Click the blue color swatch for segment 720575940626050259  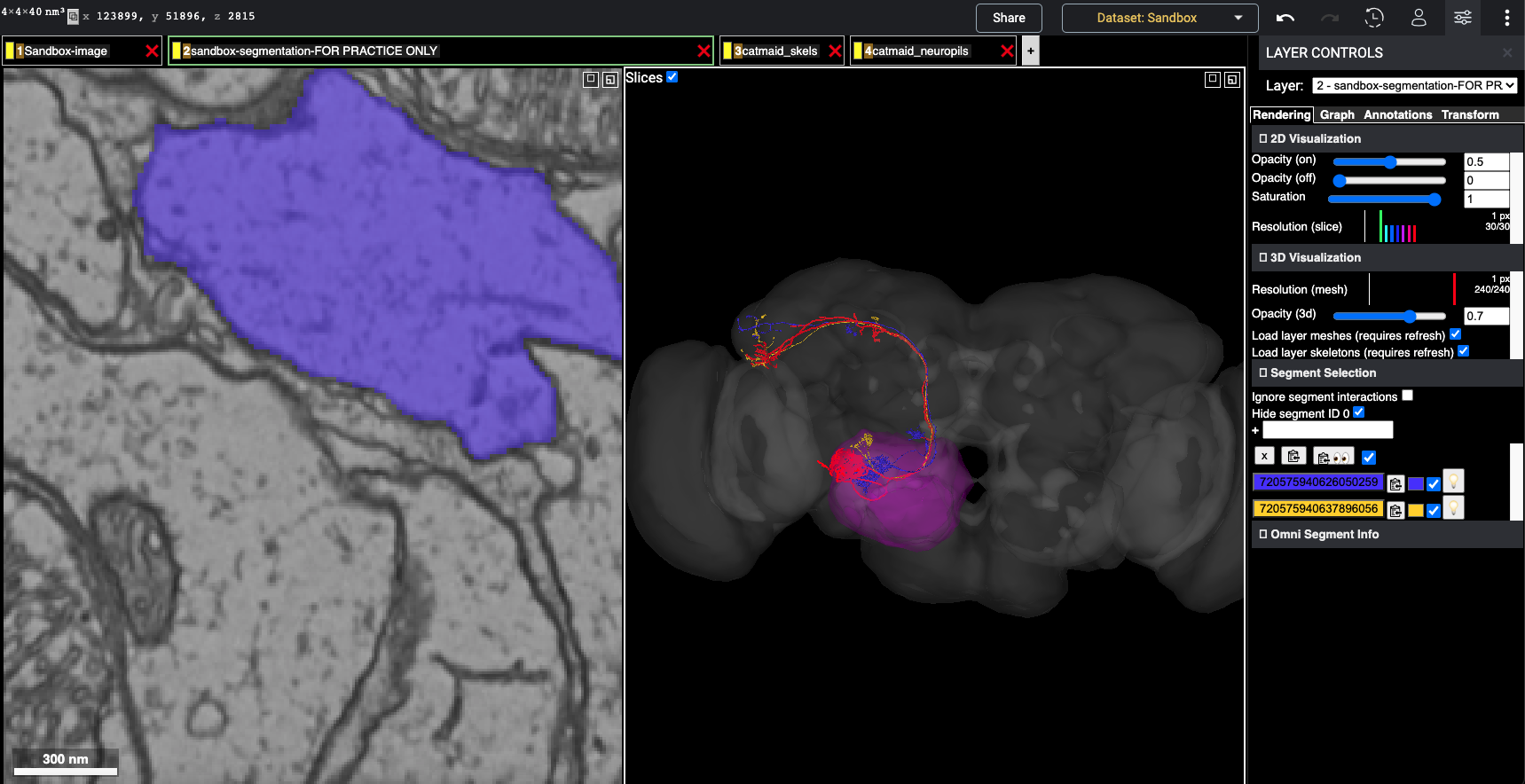point(1415,484)
